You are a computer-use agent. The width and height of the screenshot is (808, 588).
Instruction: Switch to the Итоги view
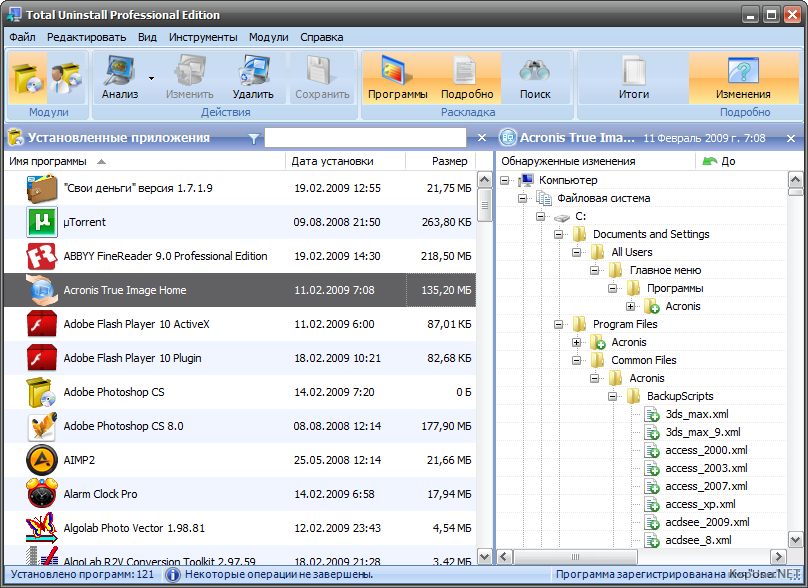pos(633,78)
